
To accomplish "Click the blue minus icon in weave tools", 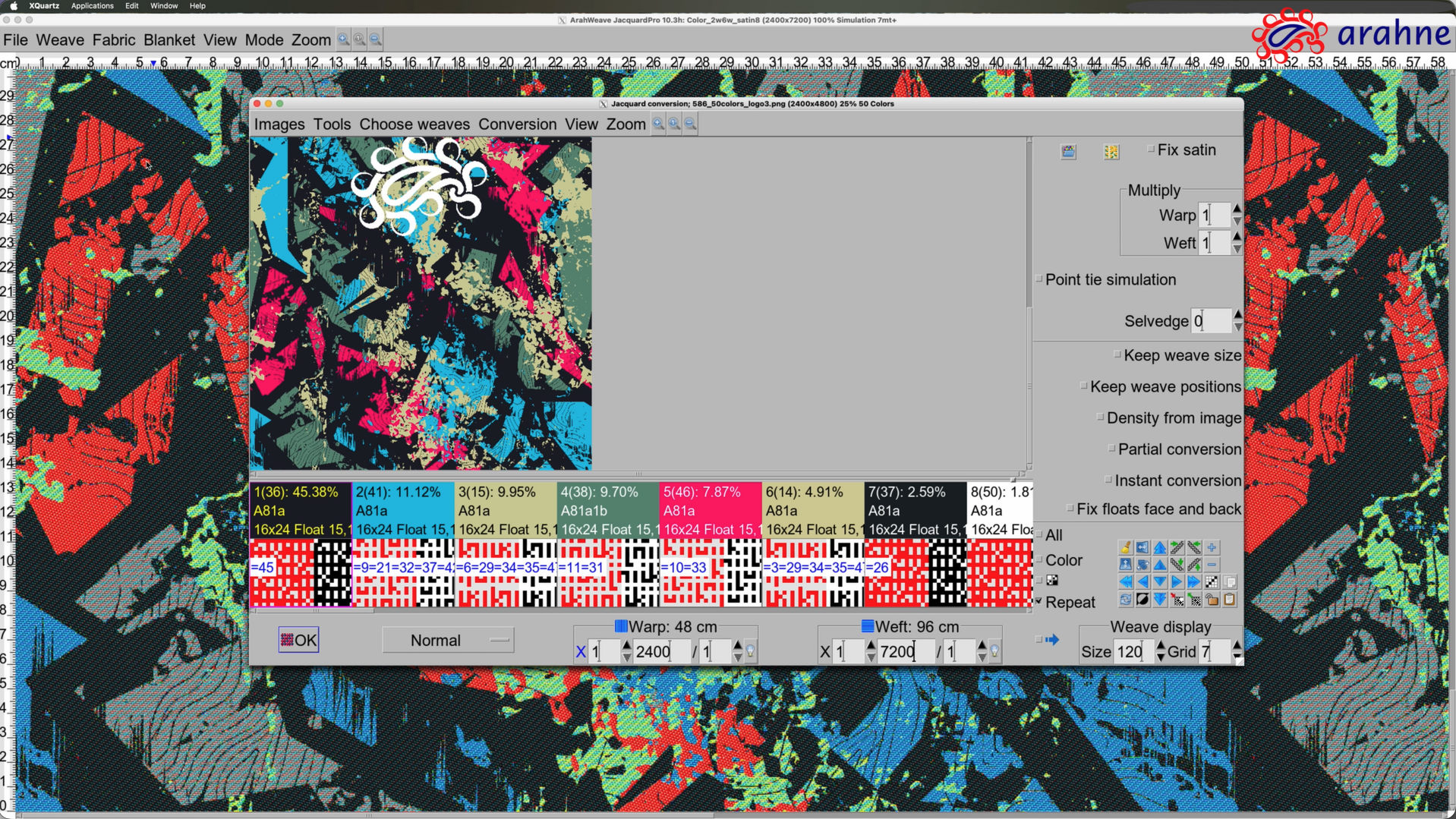I will [1212, 565].
